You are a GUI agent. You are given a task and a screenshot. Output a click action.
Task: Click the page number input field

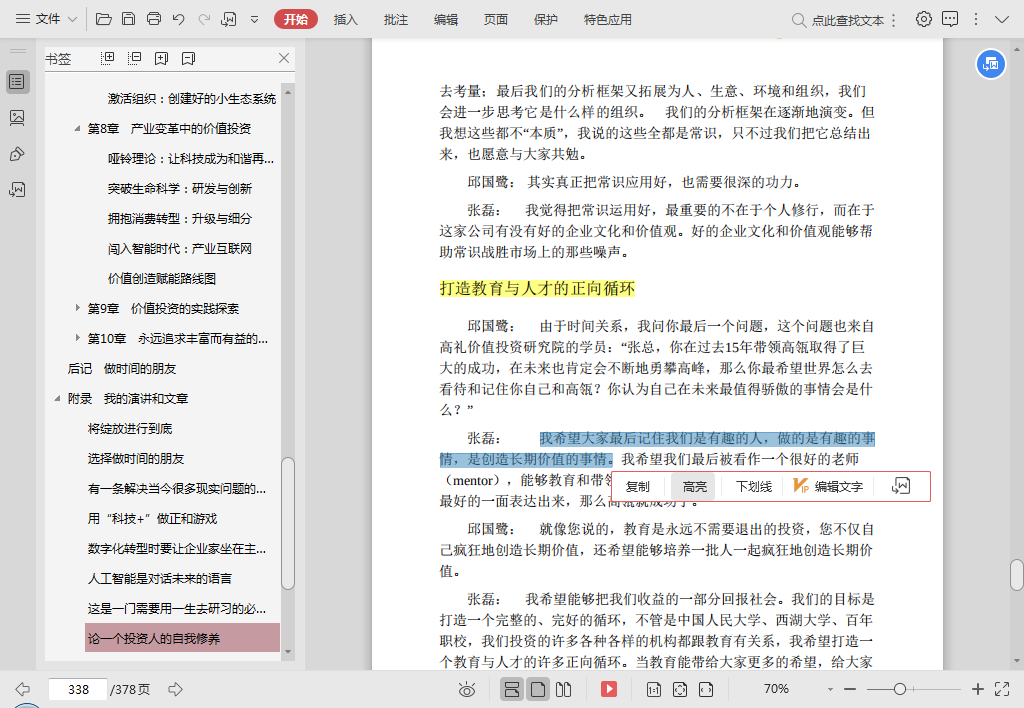78,689
